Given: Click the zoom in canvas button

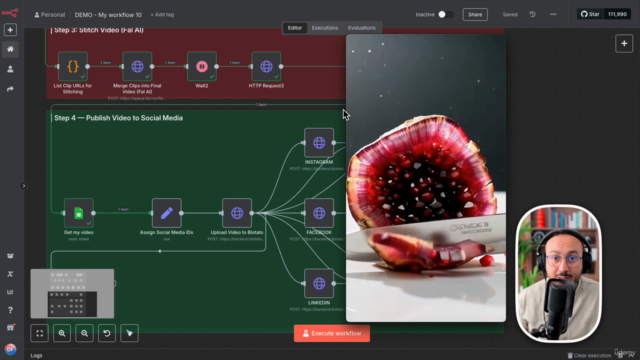Looking at the screenshot, I should click(x=62, y=333).
